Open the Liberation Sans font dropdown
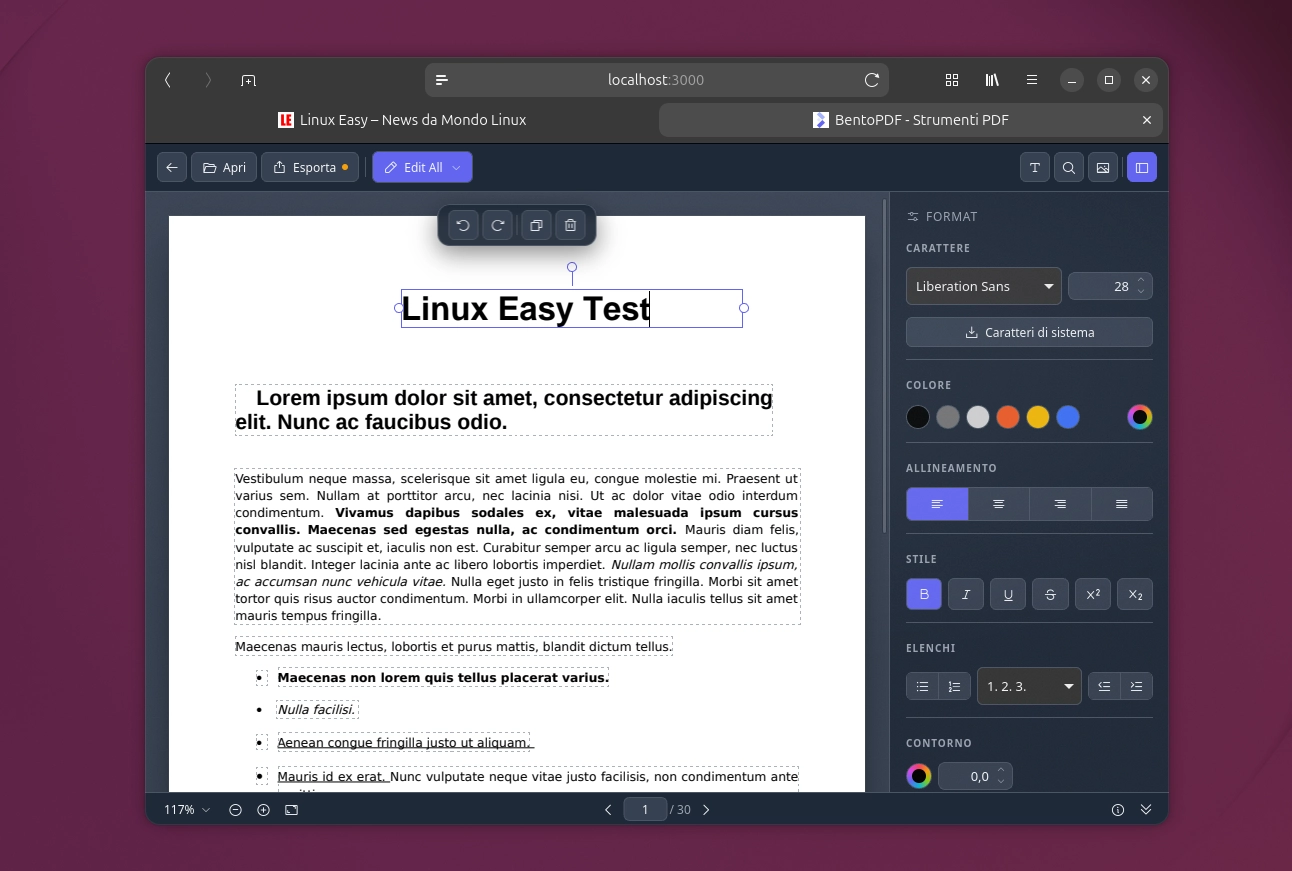The height and width of the screenshot is (871, 1292). click(x=984, y=286)
